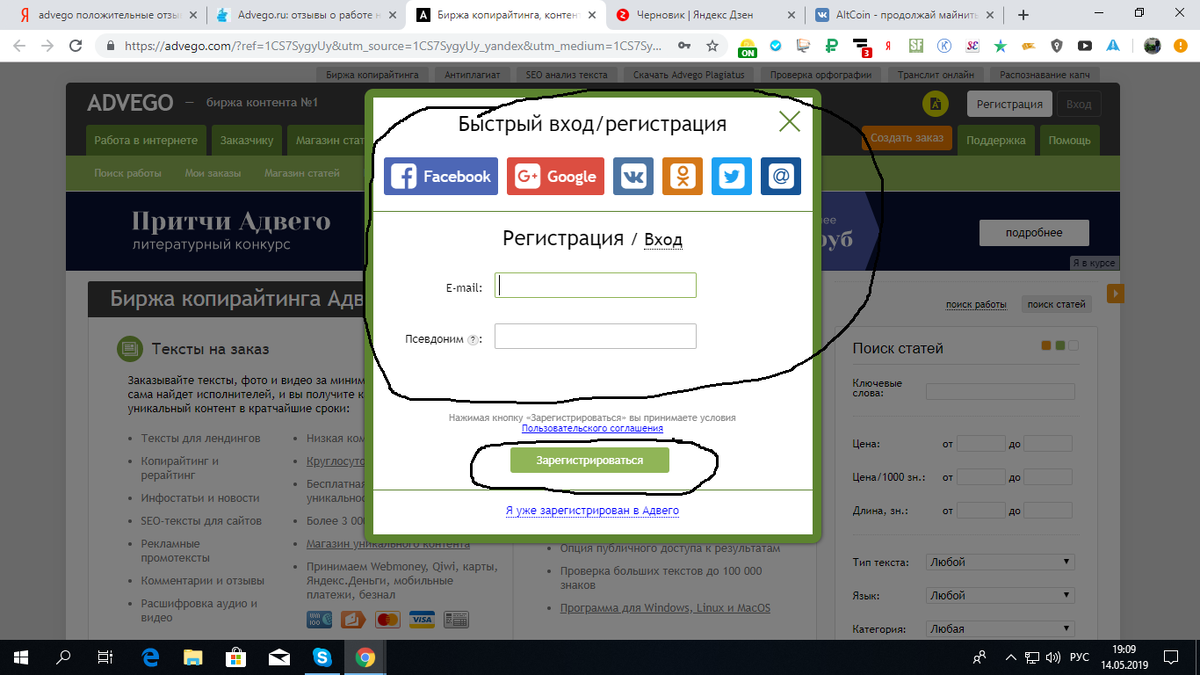This screenshot has width=1200, height=675.
Task: Choose Twitter login icon
Action: coord(732,176)
